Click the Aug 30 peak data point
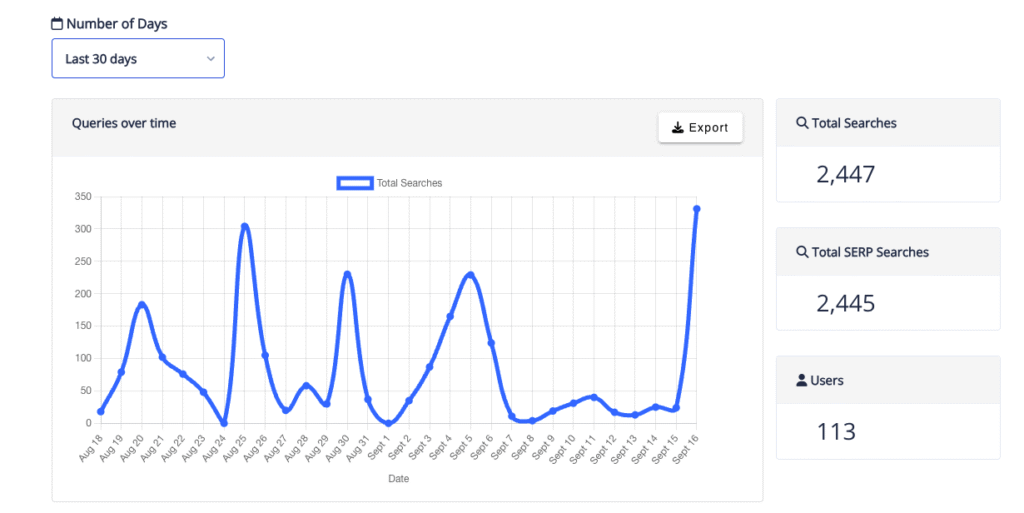Viewport: 1024px width, 513px height. click(347, 274)
